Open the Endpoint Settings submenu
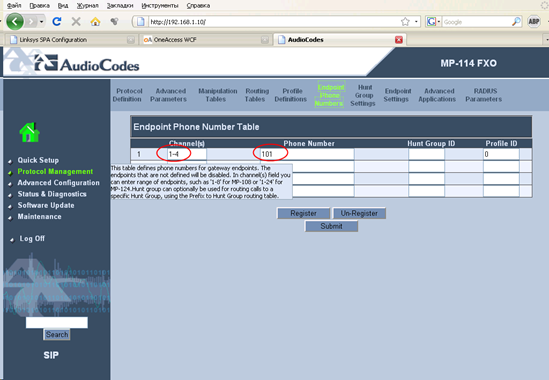Screen dimensions: 549x380 (397, 95)
